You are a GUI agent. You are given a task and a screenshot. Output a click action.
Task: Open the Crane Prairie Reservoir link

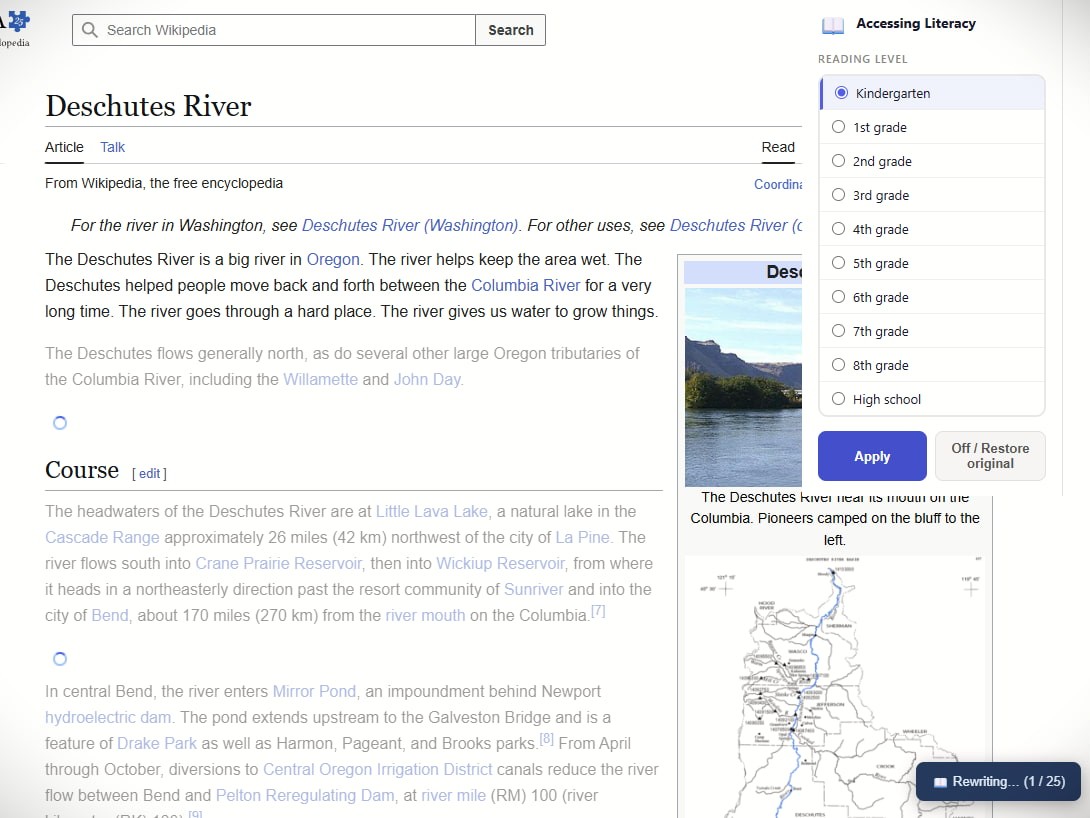278,564
